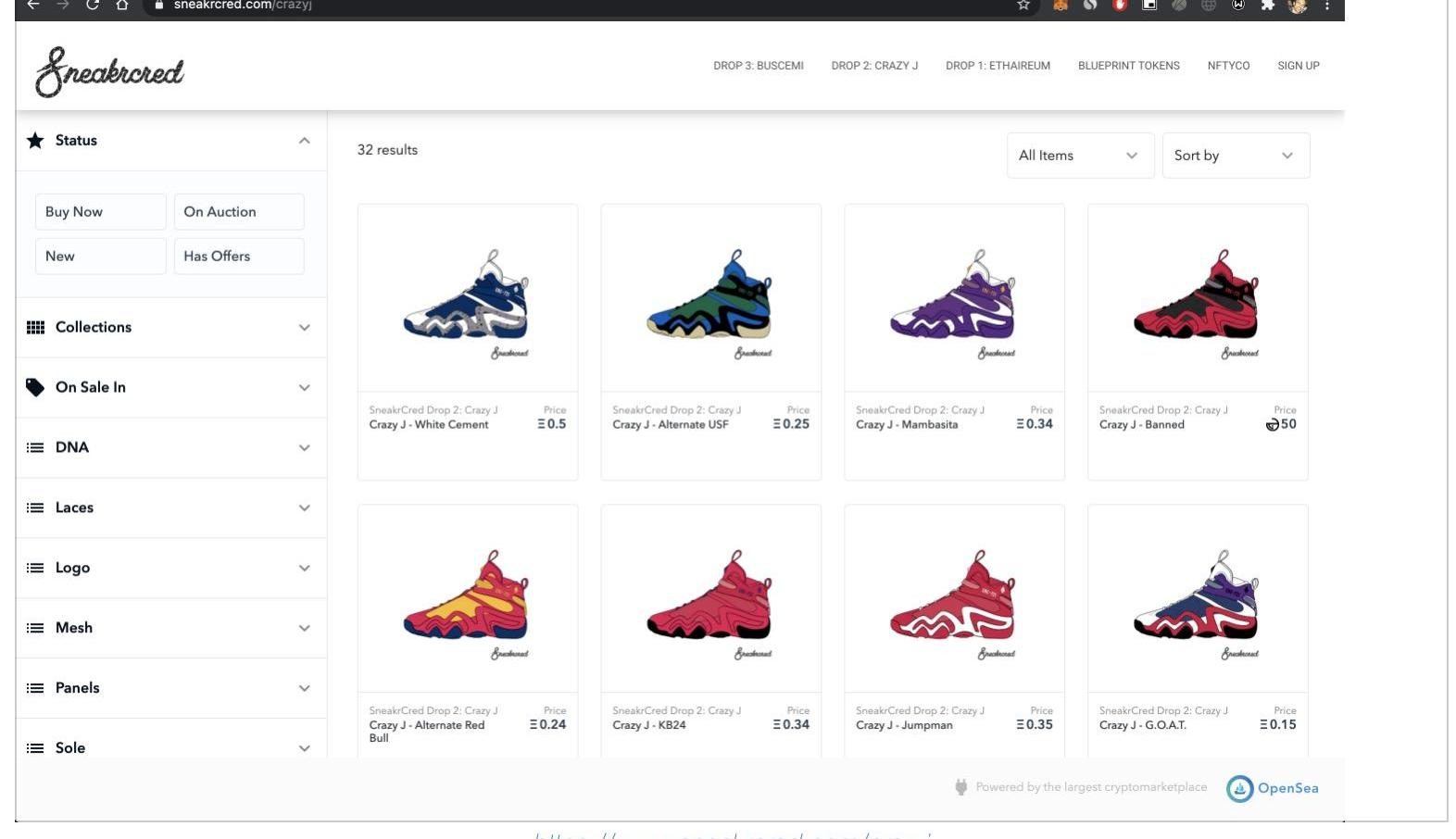Click the Alternate Red Bull sneaker image
The height and width of the screenshot is (839, 1456).
467,599
